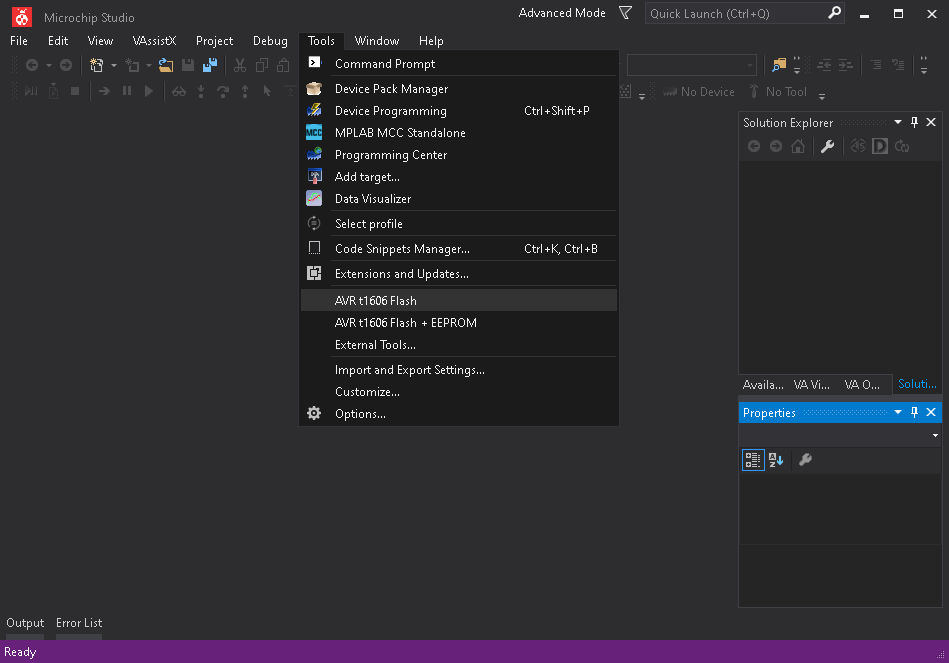Click the Save All toolbar icon
The height and width of the screenshot is (663, 949).
pyautogui.click(x=210, y=65)
